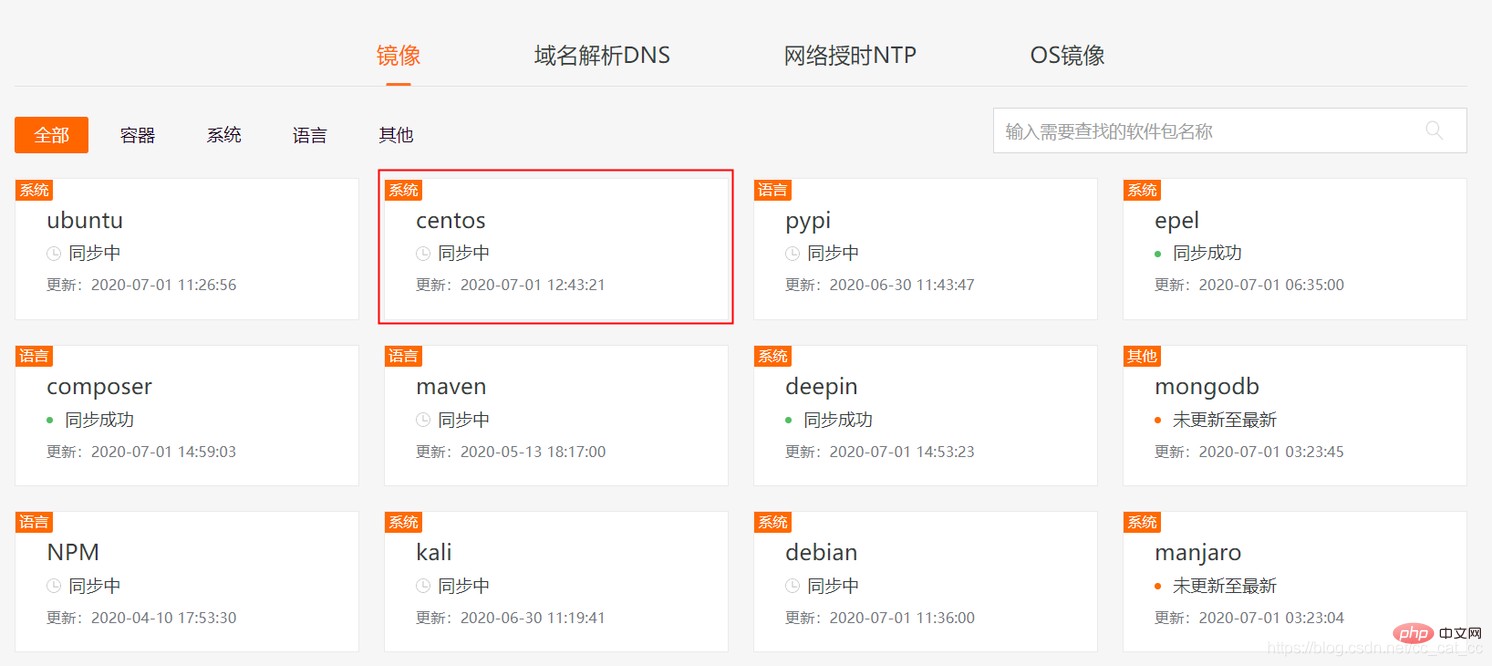
Task: Click the search magnifier icon
Action: (x=1434, y=130)
